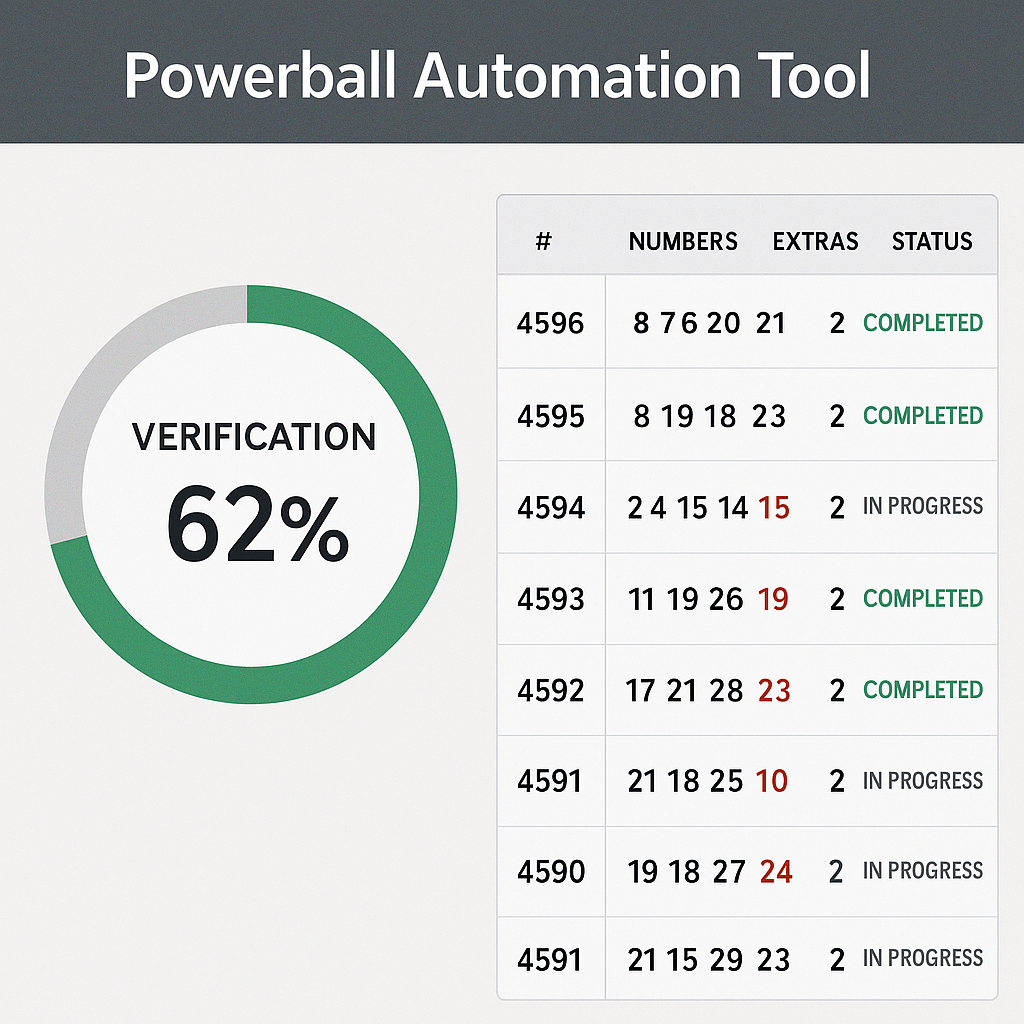Image resolution: width=1024 pixels, height=1024 pixels.
Task: Click extras value in row 21 15 29 23
Action: 837,961
